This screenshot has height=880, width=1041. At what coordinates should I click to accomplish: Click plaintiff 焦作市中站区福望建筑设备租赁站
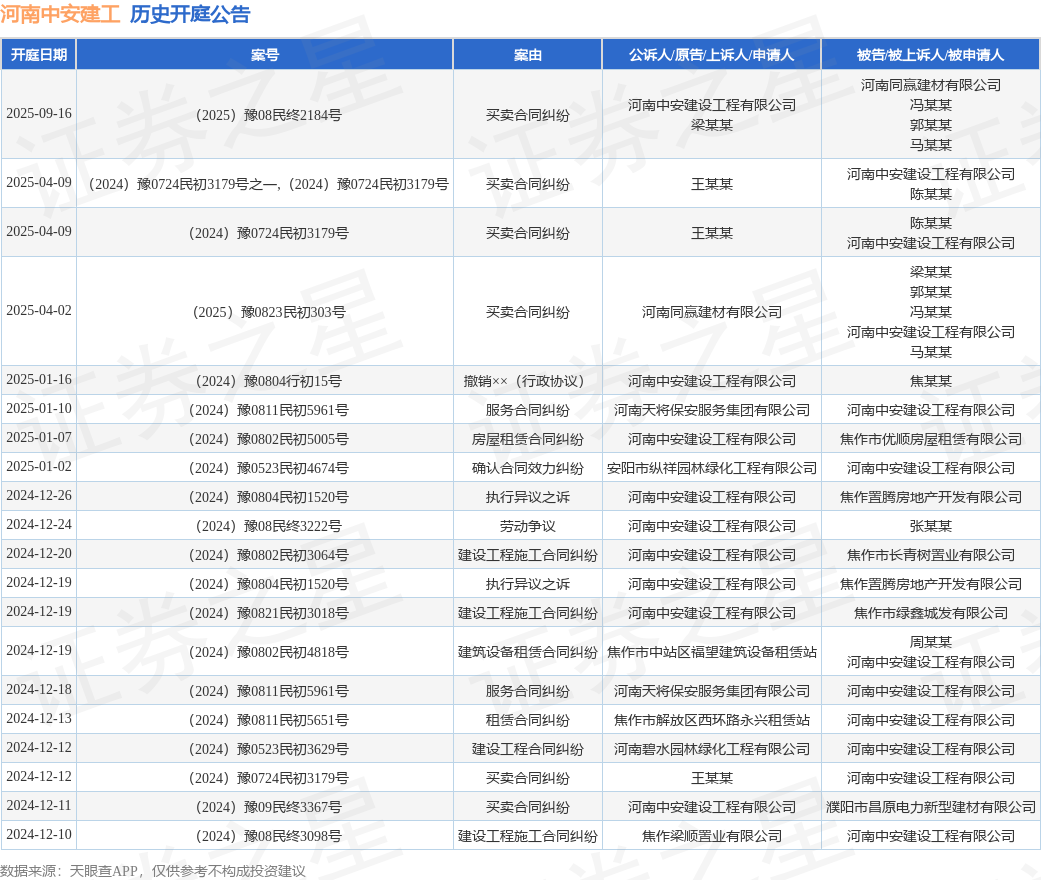tap(712, 652)
